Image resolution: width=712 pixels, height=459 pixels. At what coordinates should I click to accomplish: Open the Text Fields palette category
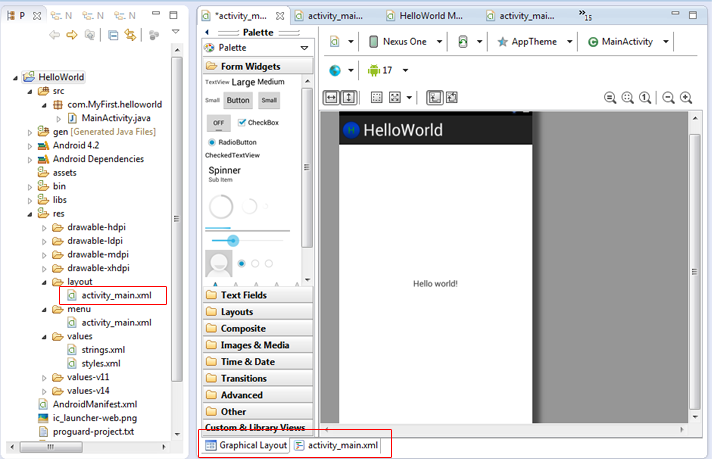pyautogui.click(x=258, y=295)
